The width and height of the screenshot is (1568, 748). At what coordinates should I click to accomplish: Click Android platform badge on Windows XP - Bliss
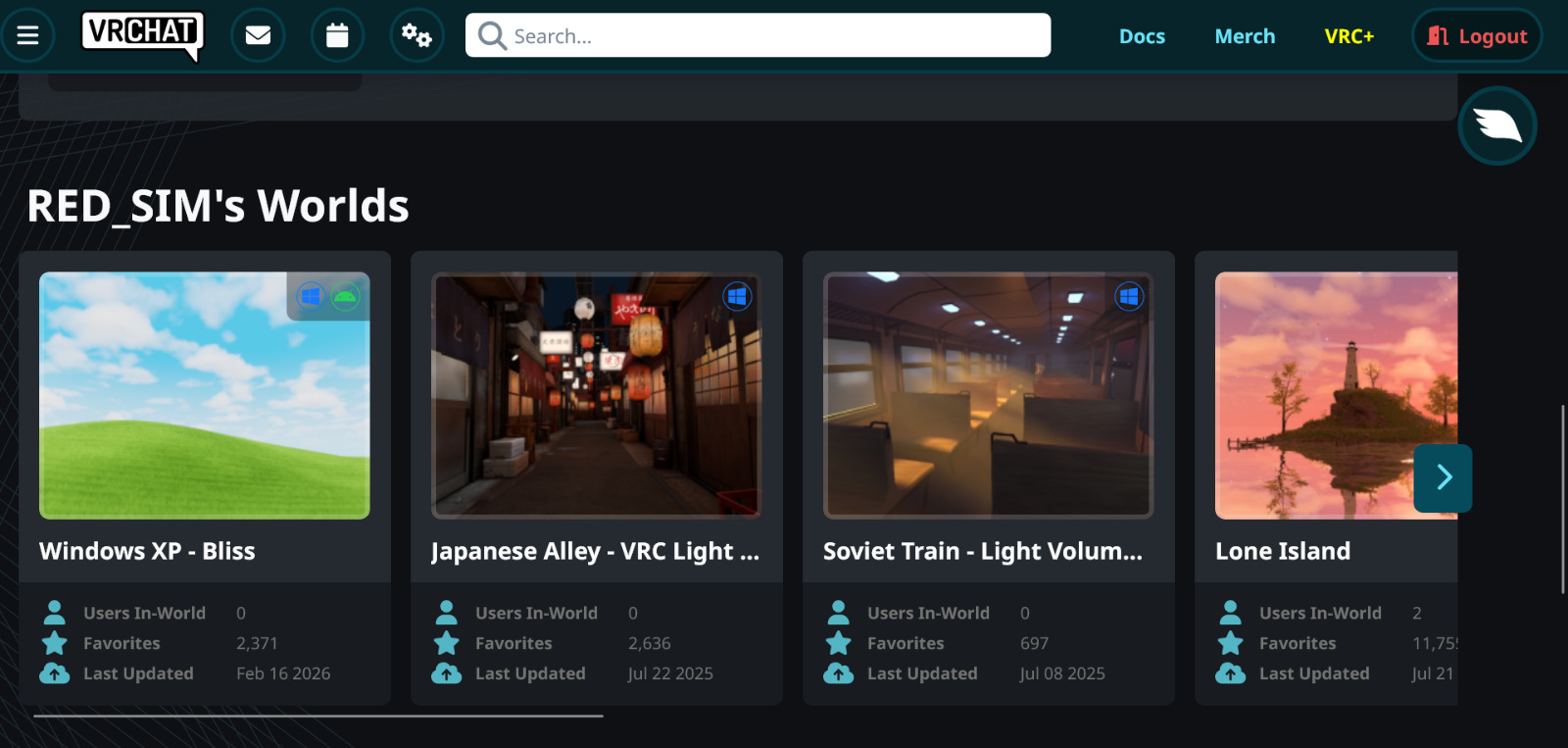pos(346,296)
